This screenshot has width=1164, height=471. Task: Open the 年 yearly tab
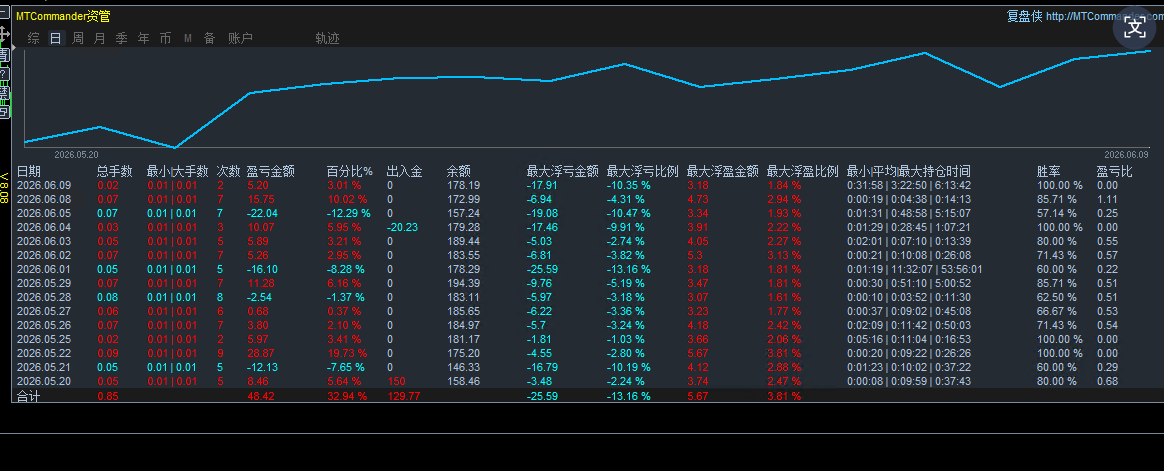coord(143,39)
